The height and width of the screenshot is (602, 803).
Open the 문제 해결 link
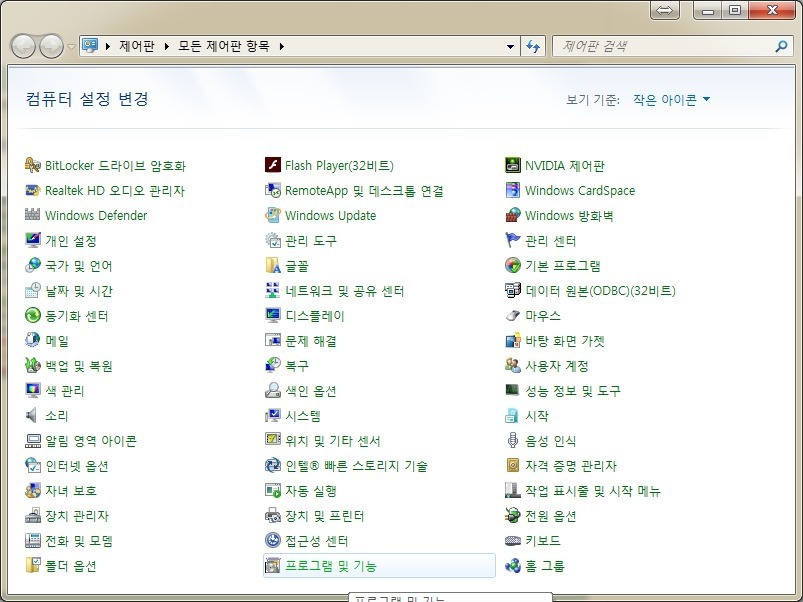(311, 341)
